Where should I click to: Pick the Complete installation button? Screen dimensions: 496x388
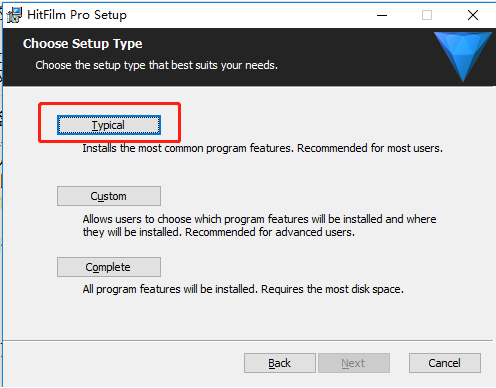point(109,267)
